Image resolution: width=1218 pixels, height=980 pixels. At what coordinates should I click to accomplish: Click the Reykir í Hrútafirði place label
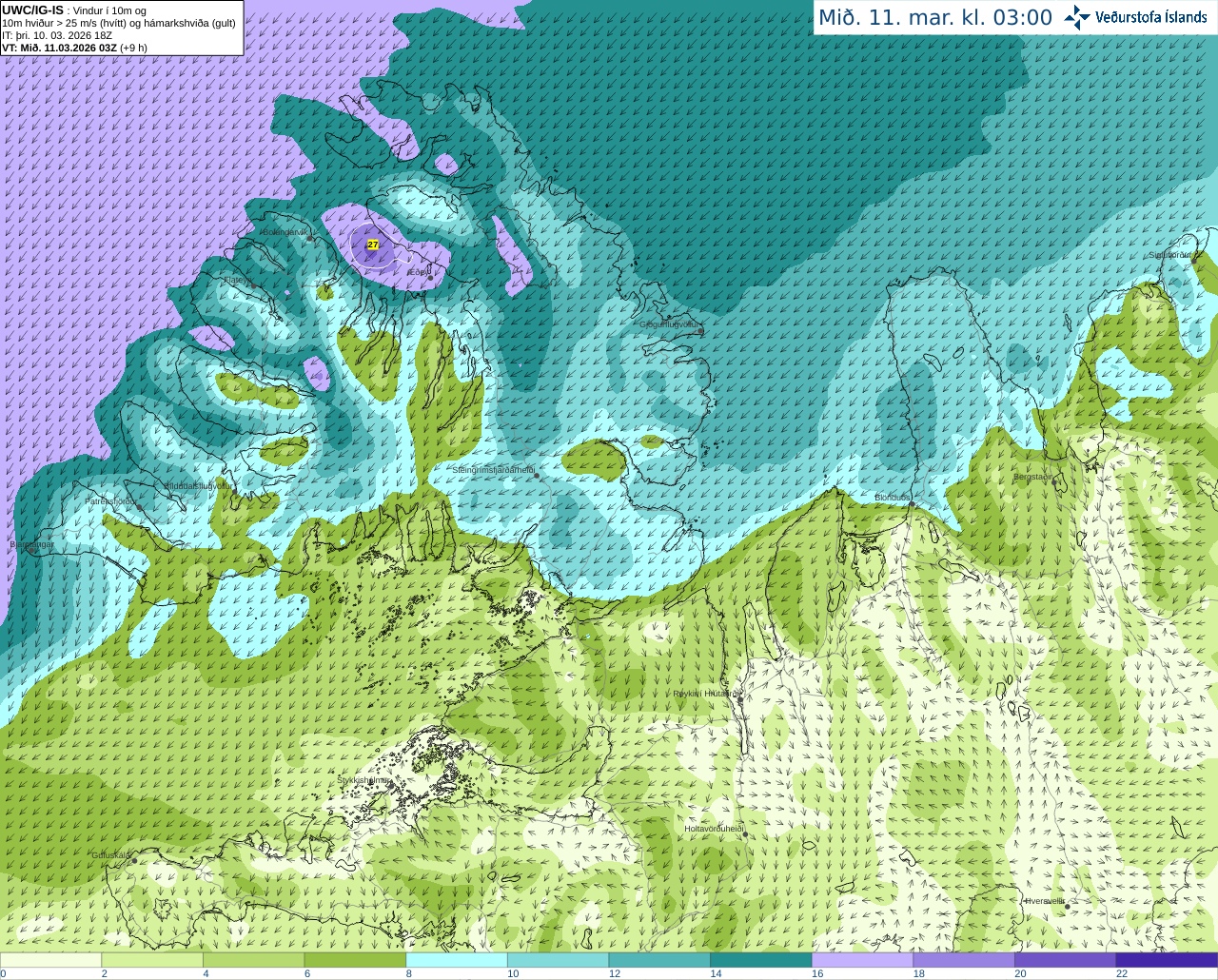coord(706,694)
